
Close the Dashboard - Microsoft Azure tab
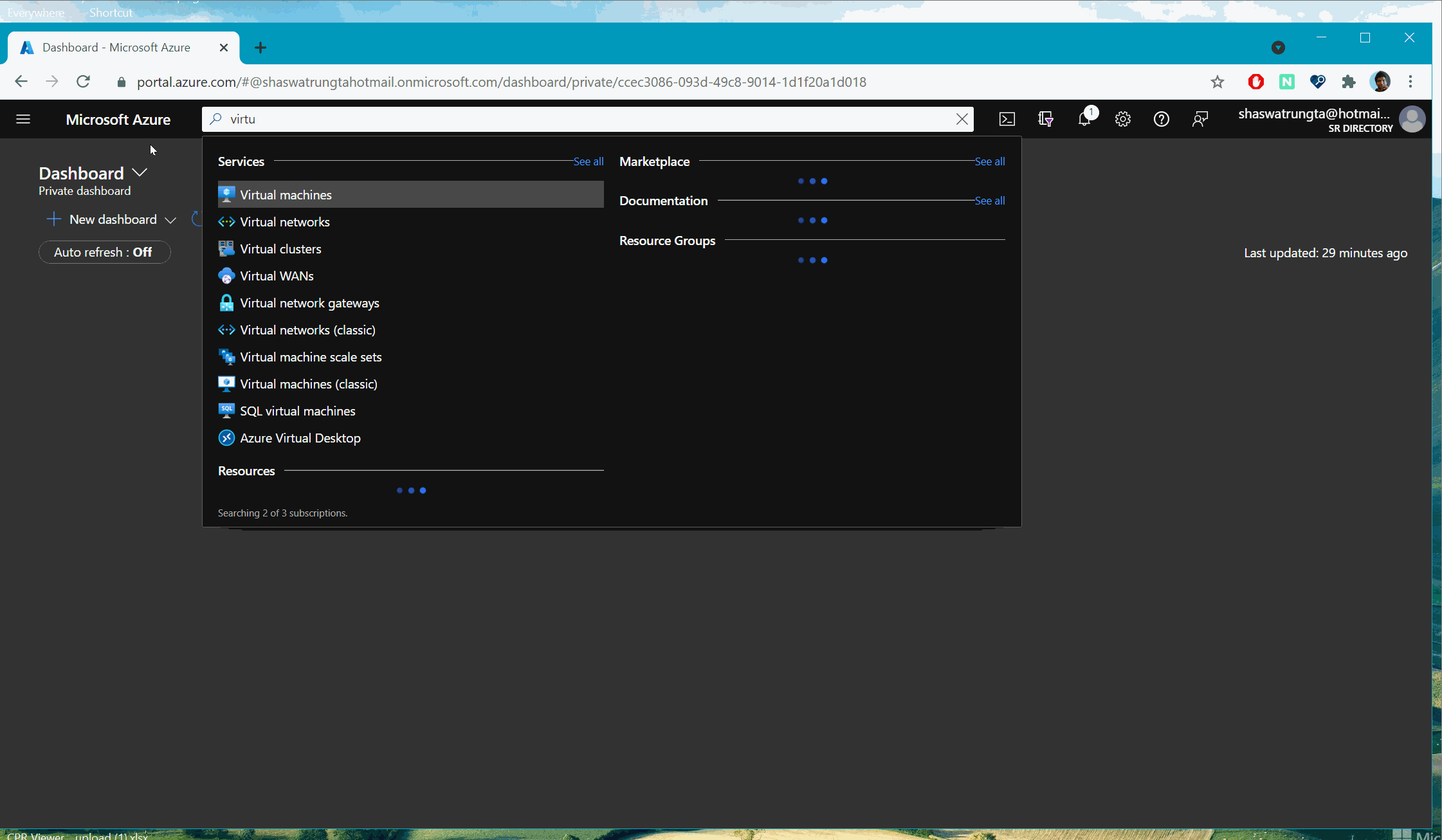point(224,48)
